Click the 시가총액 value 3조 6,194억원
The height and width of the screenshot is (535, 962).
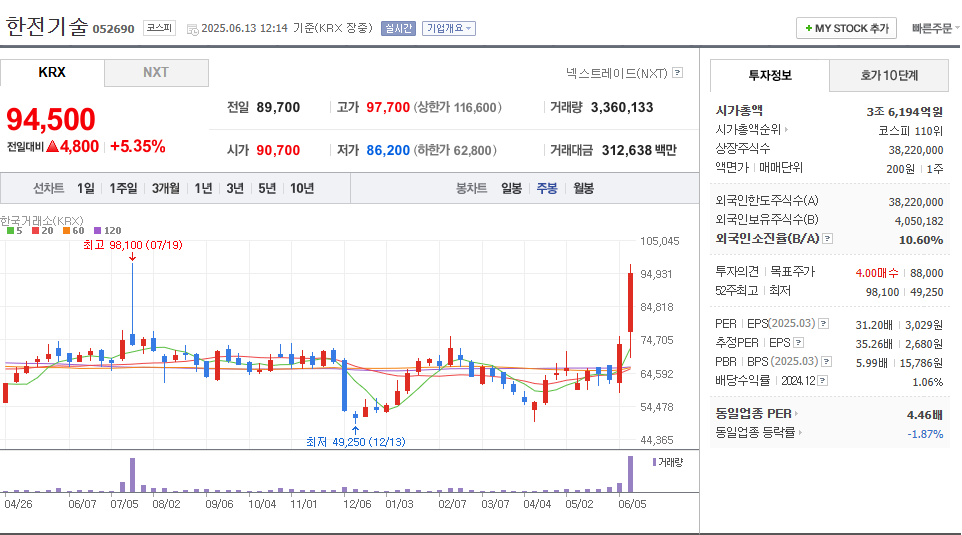tap(904, 112)
